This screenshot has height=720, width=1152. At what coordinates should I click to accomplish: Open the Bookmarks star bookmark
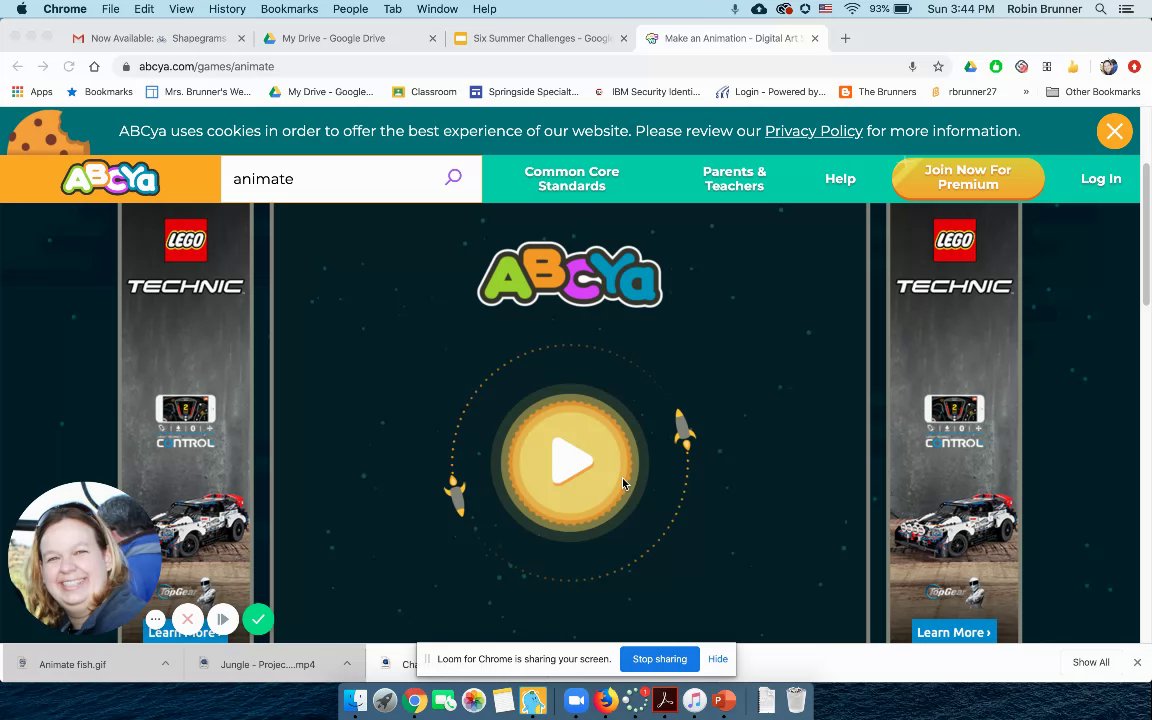tap(100, 92)
